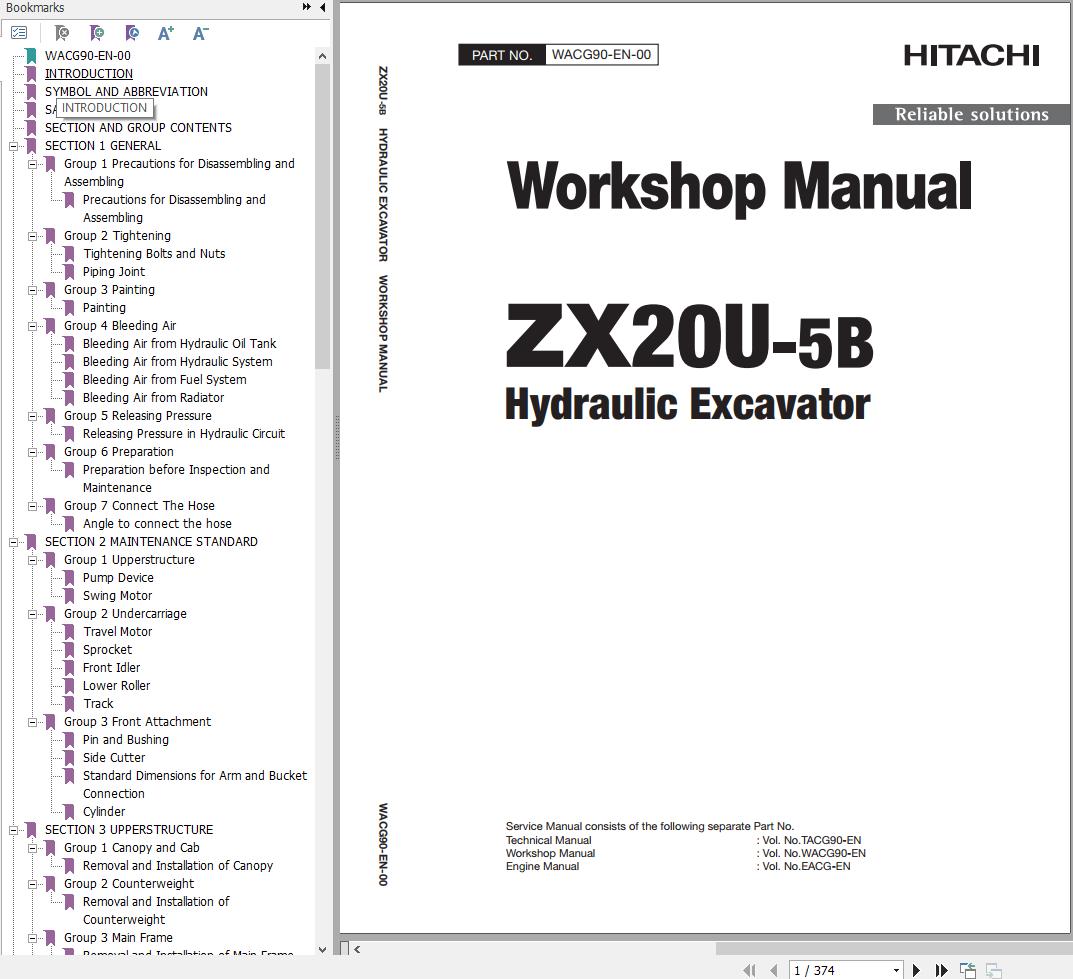Click the add new bookmark icon

tap(97, 33)
